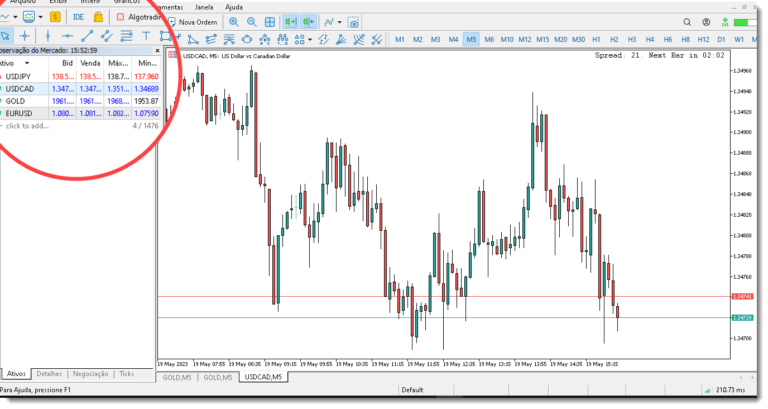
Task: Select the arrow cursor tool
Action: [x=6, y=36]
